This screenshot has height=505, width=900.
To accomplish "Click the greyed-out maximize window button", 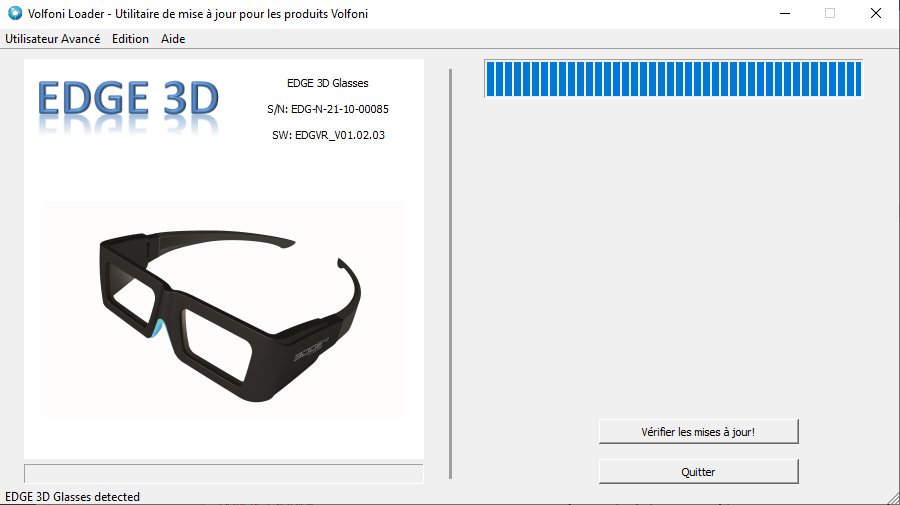I will pos(830,13).
